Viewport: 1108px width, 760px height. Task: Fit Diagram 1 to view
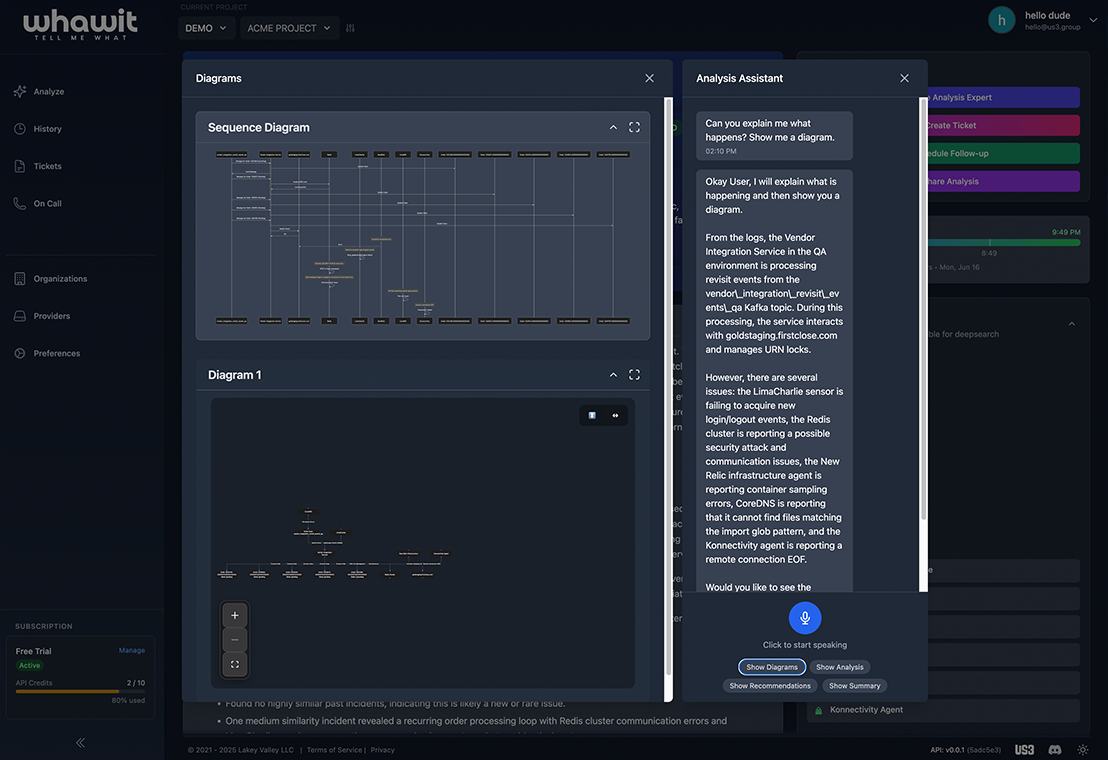[235, 665]
